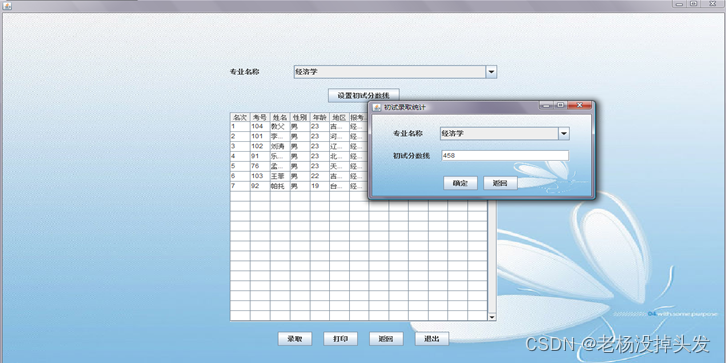The height and width of the screenshot is (363, 726).
Task: Click the age cell showing 22
Action: [319, 176]
